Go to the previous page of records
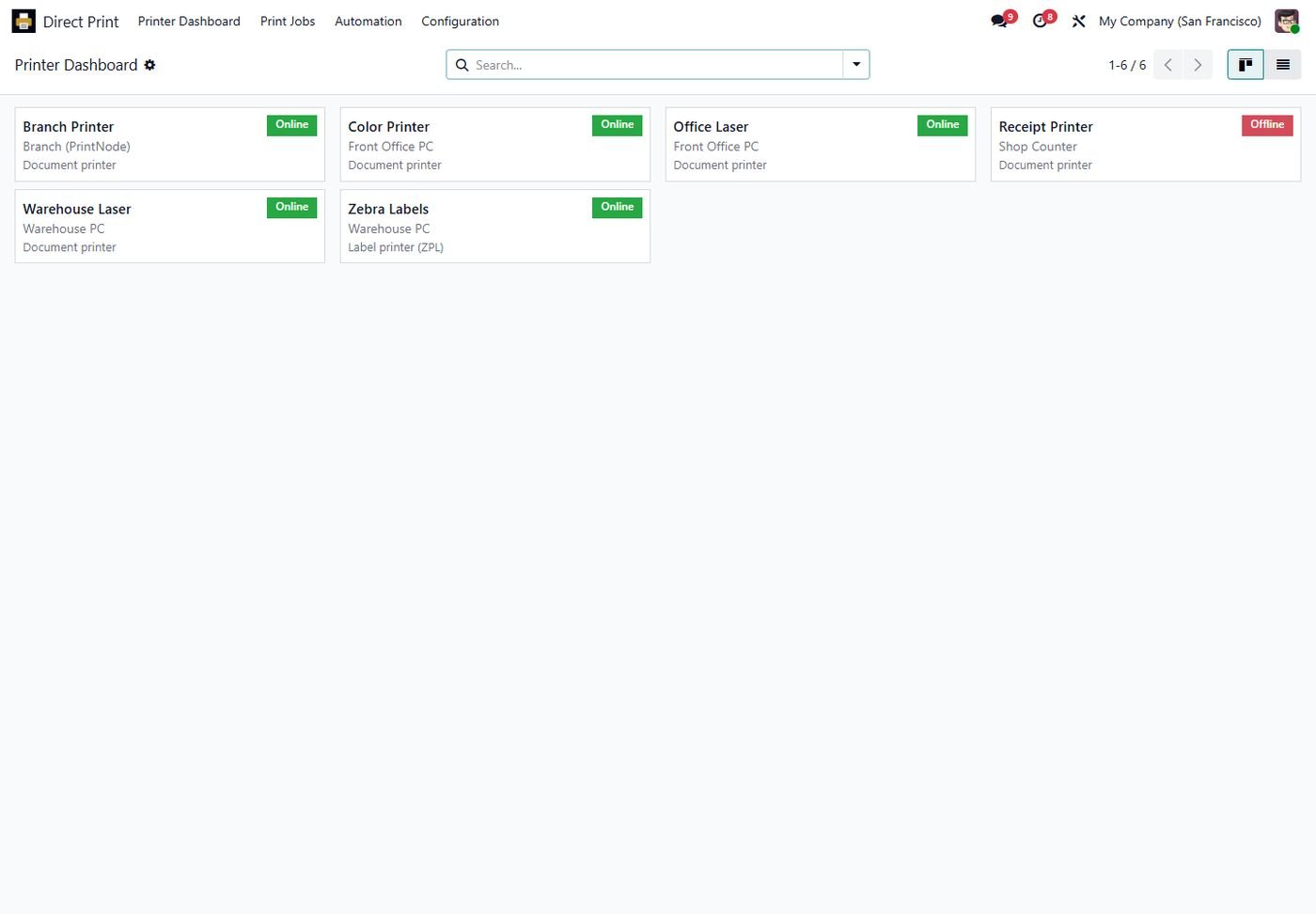The height and width of the screenshot is (914, 1316). (x=1168, y=65)
